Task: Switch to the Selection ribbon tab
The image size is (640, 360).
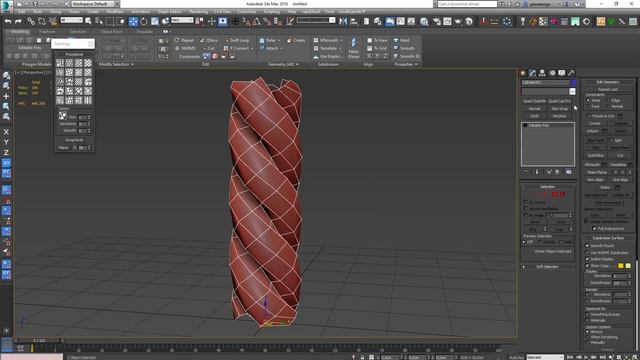Action: coord(78,31)
